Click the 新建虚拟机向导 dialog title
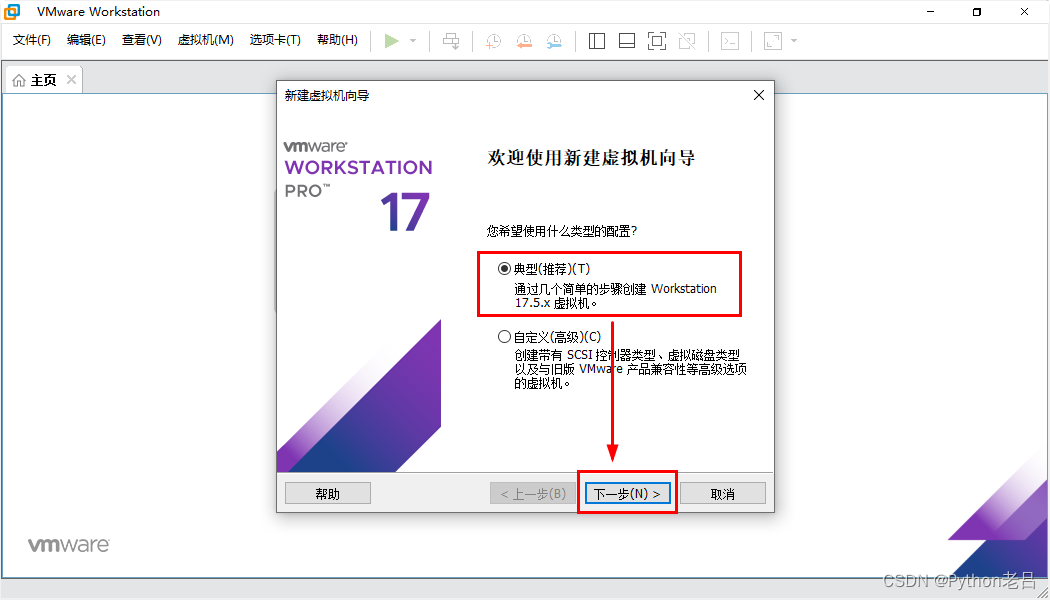Screen dimensions: 1050x600 coord(327,96)
